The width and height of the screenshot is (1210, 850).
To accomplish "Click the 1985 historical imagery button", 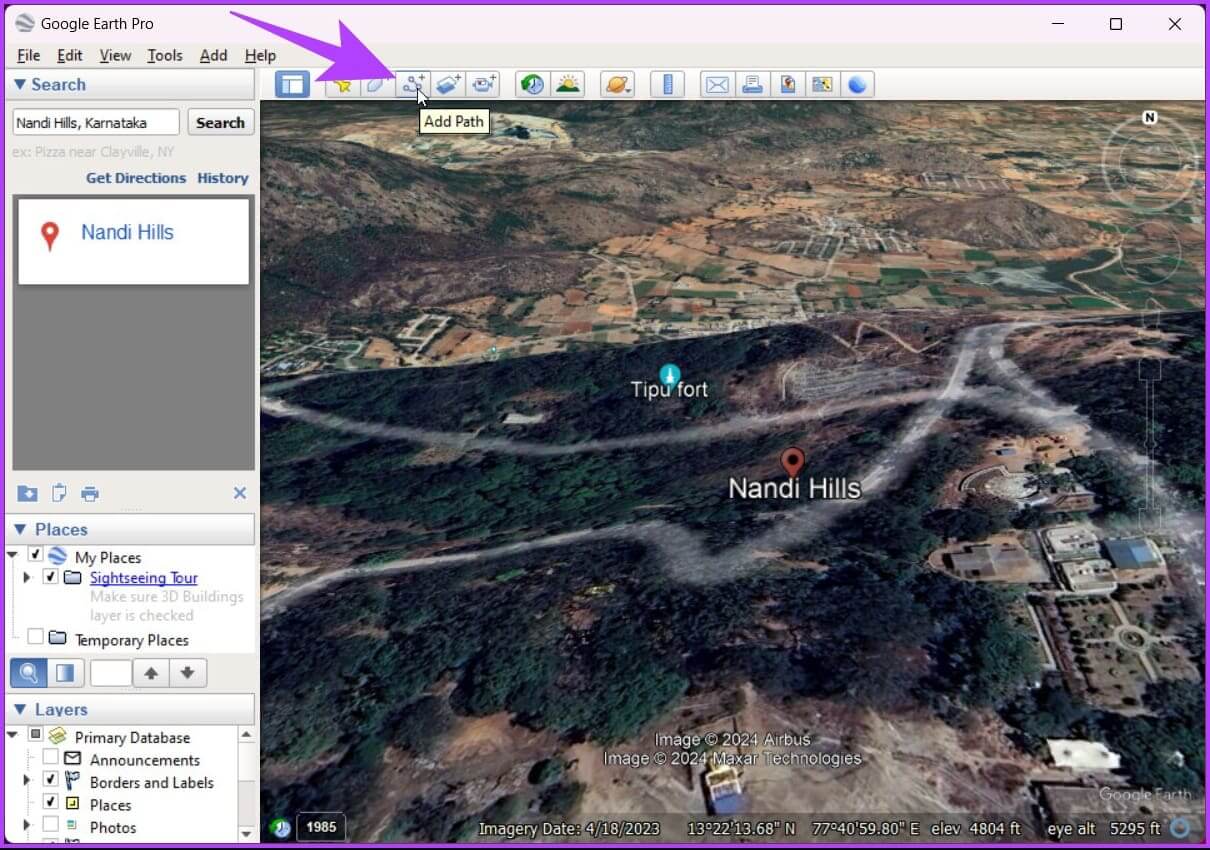I will pos(322,827).
